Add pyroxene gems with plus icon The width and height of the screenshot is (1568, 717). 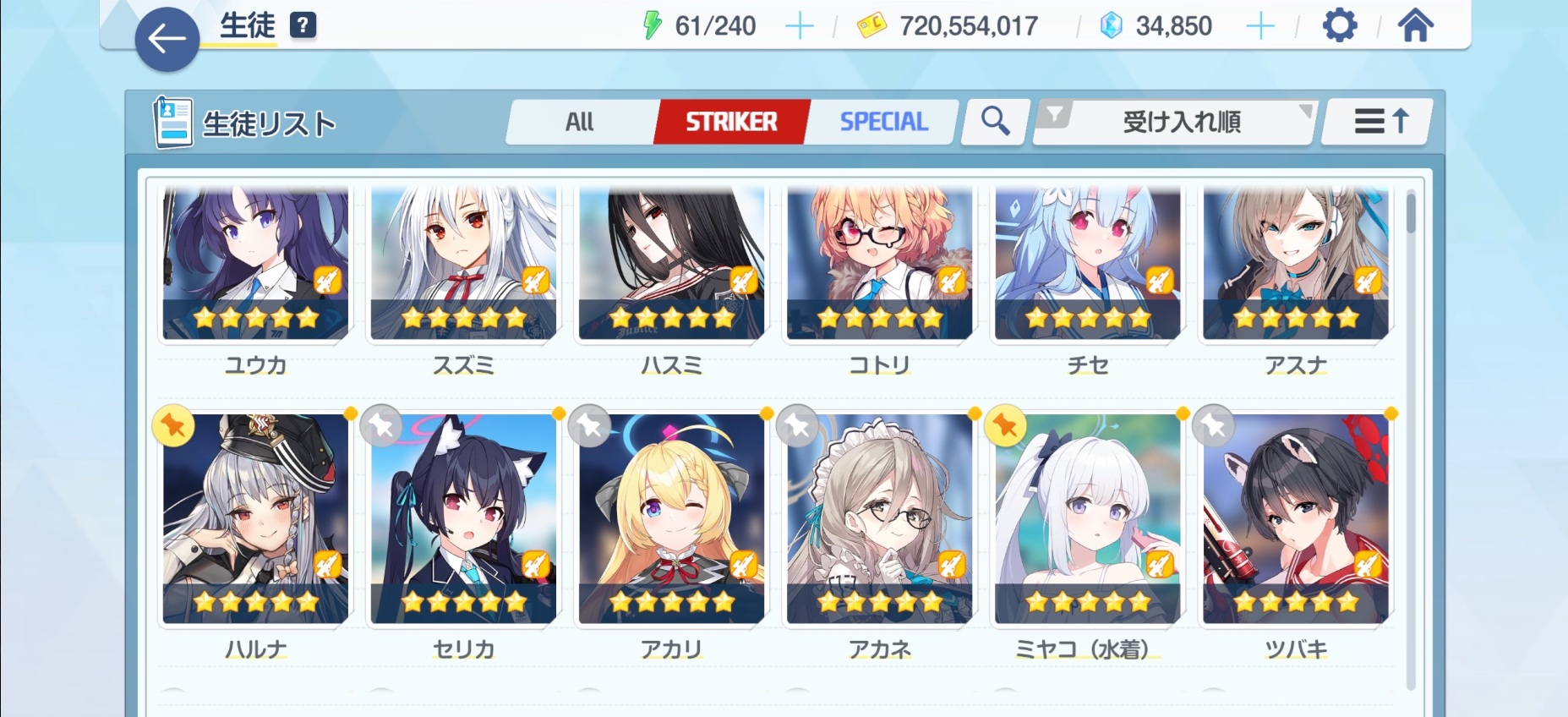1259,26
